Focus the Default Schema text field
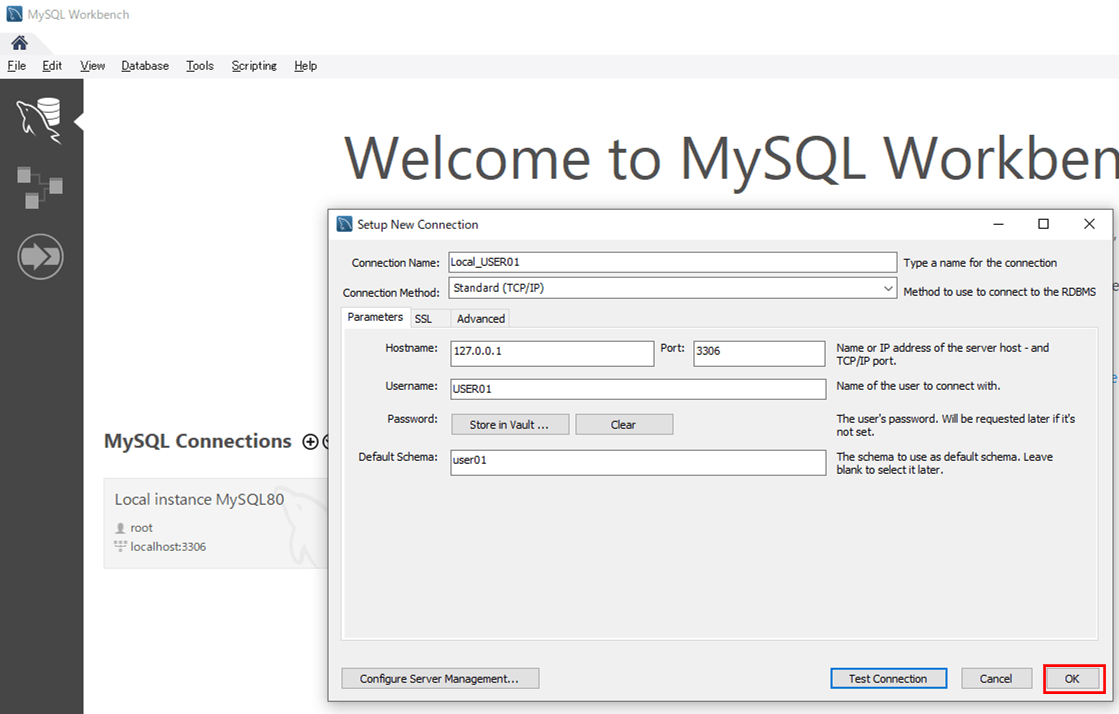Image resolution: width=1119 pixels, height=714 pixels. pyautogui.click(x=638, y=461)
